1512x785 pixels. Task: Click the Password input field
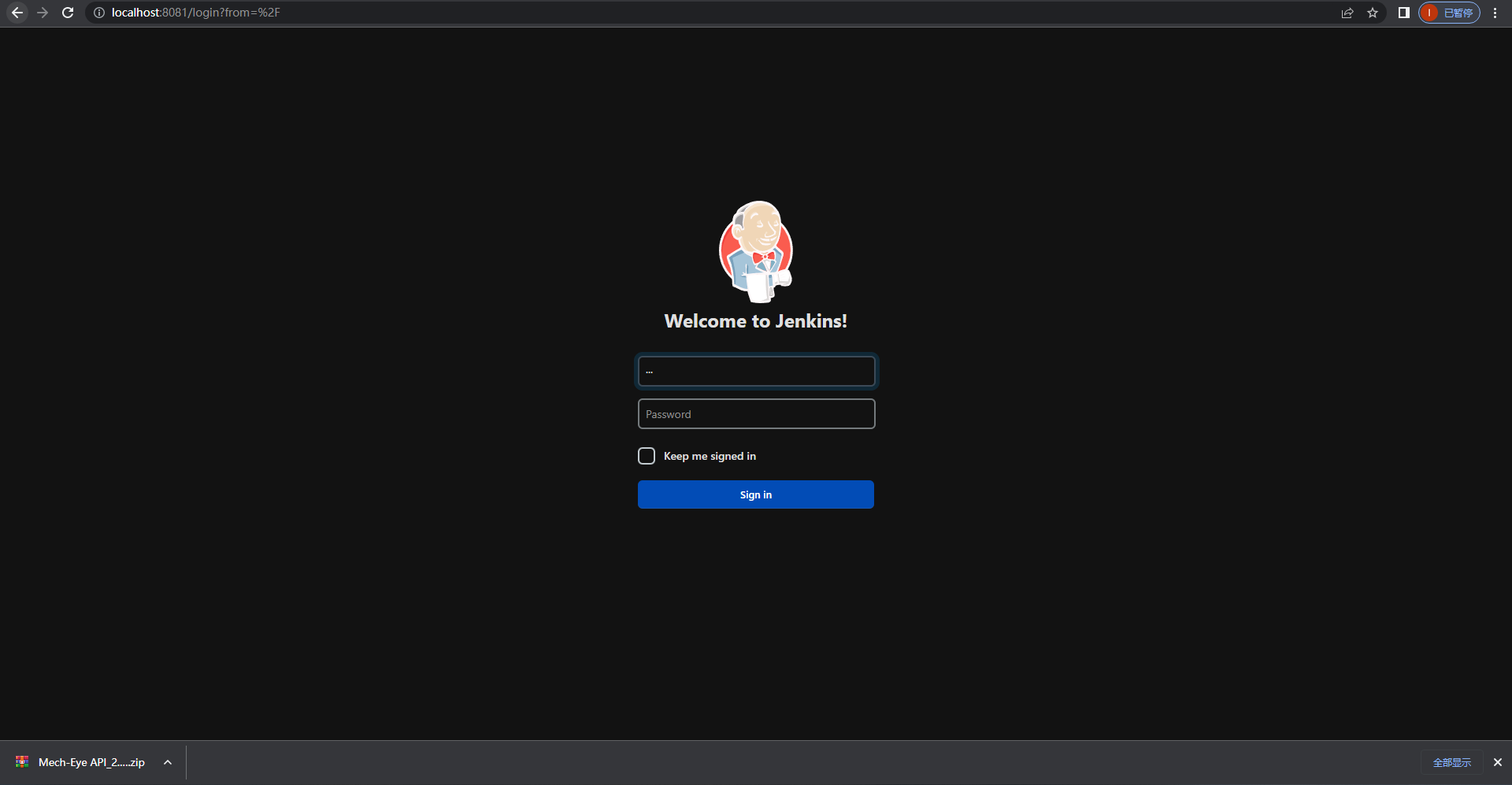755,413
